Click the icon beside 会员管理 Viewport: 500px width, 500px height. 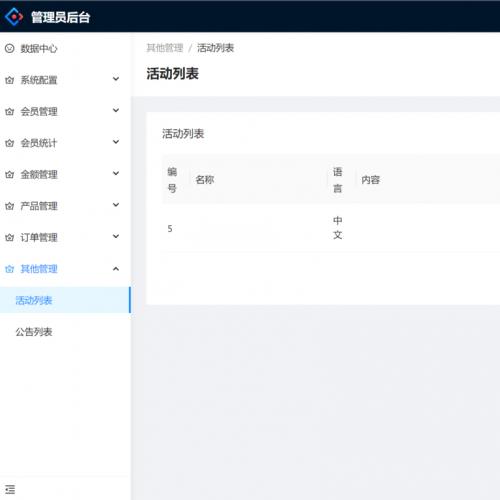pos(10,111)
